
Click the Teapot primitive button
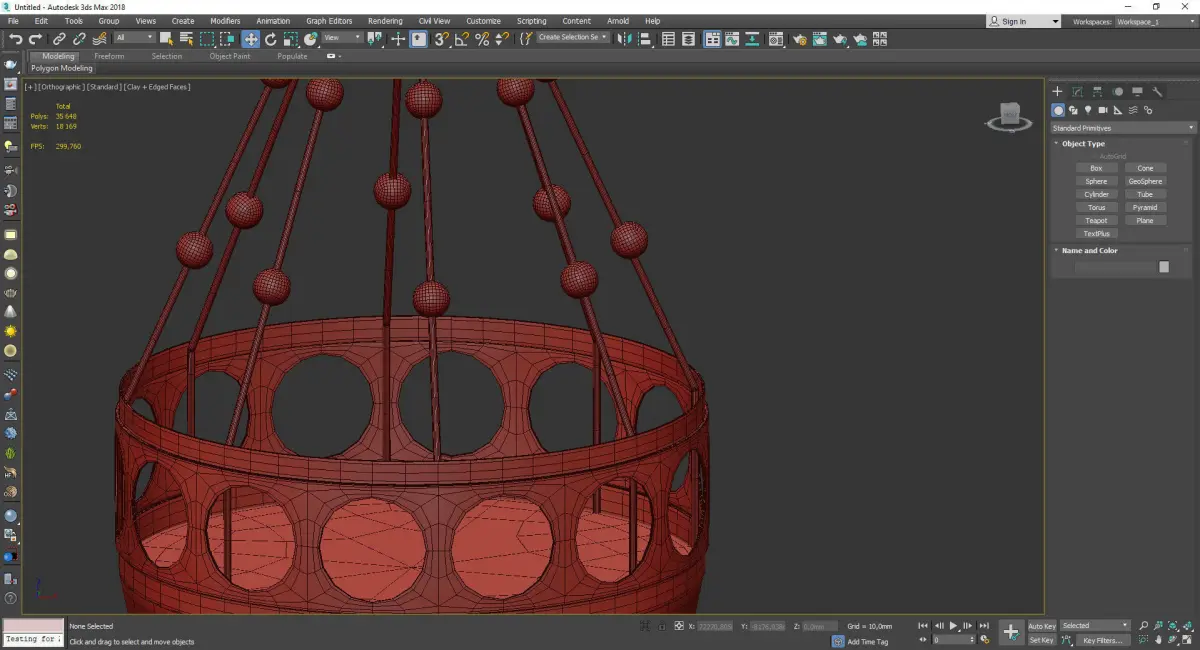coord(1096,220)
